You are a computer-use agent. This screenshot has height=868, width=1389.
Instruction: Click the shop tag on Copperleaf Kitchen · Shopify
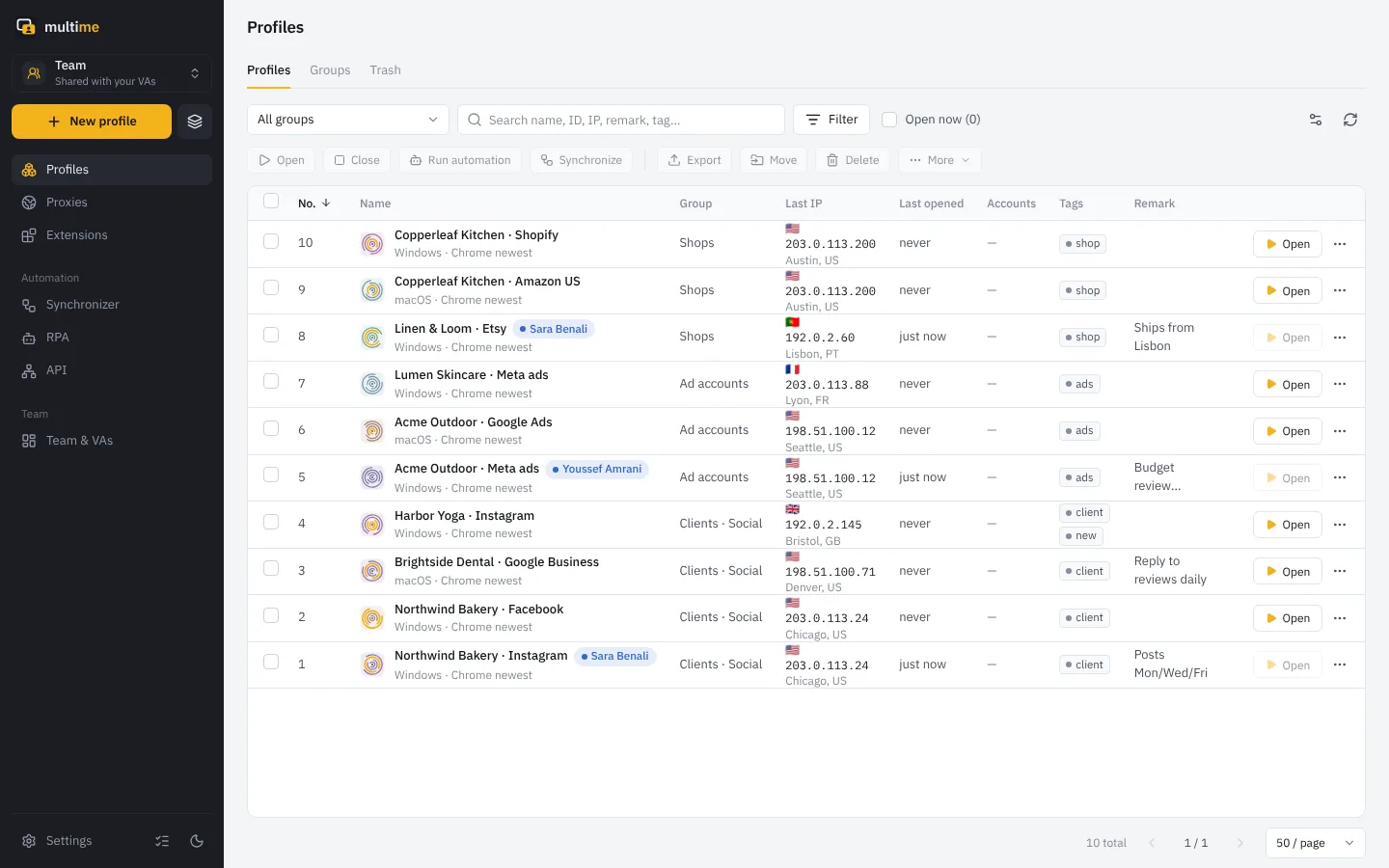pyautogui.click(x=1082, y=244)
